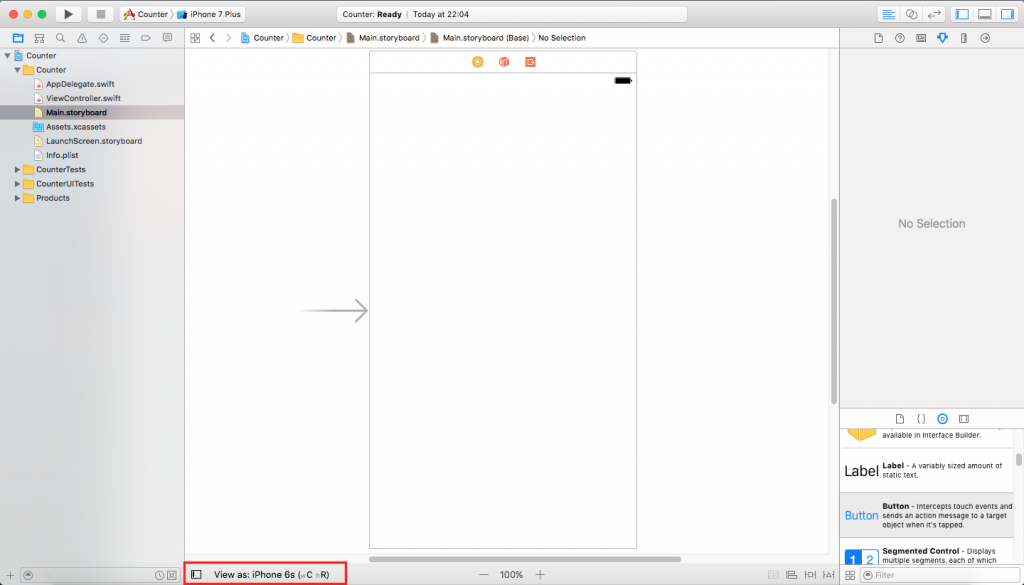1024x585 pixels.
Task: Open the iPhone 7 Plus device selector
Action: pyautogui.click(x=210, y=14)
